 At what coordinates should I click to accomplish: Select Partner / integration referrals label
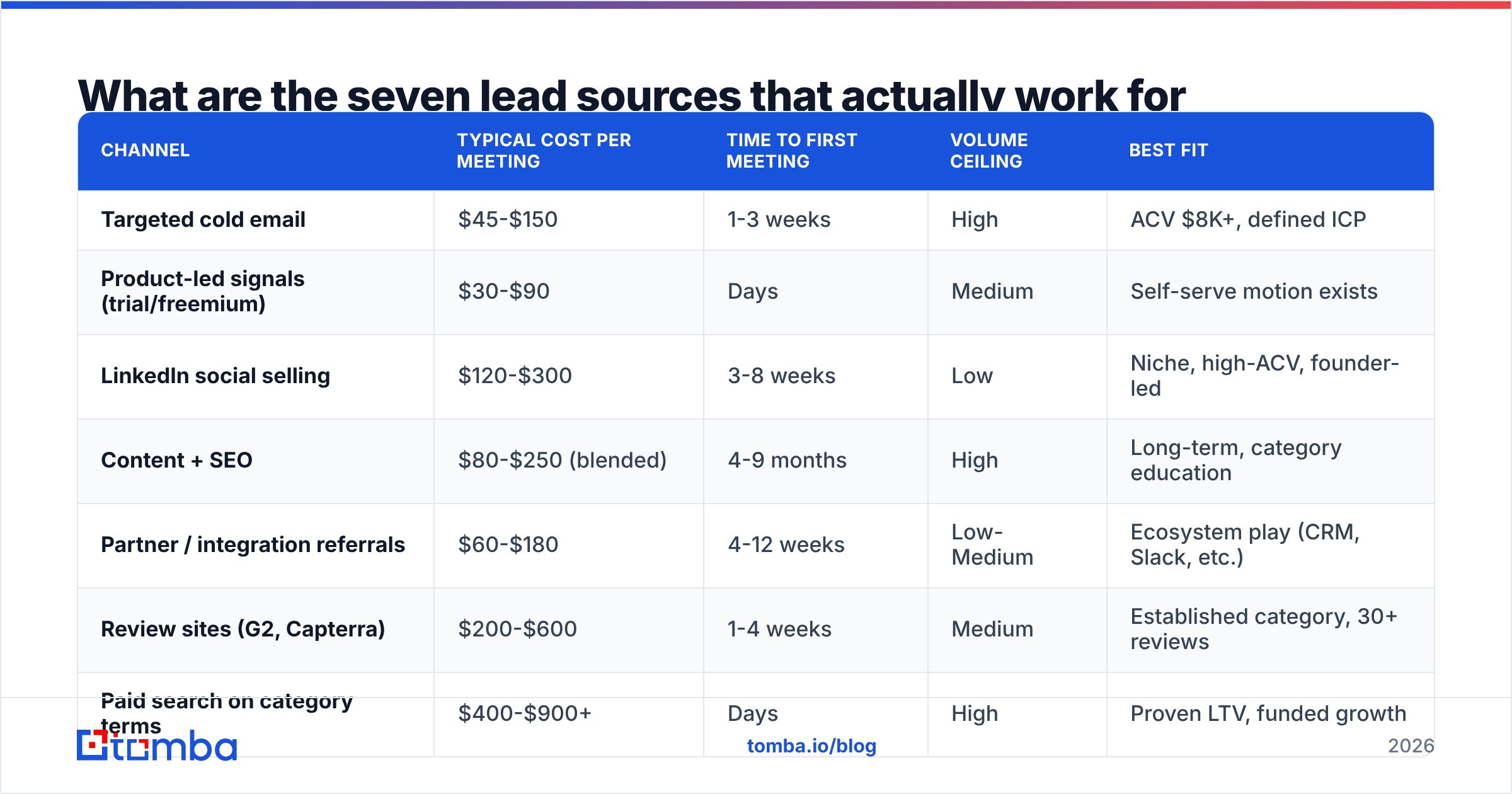point(253,545)
